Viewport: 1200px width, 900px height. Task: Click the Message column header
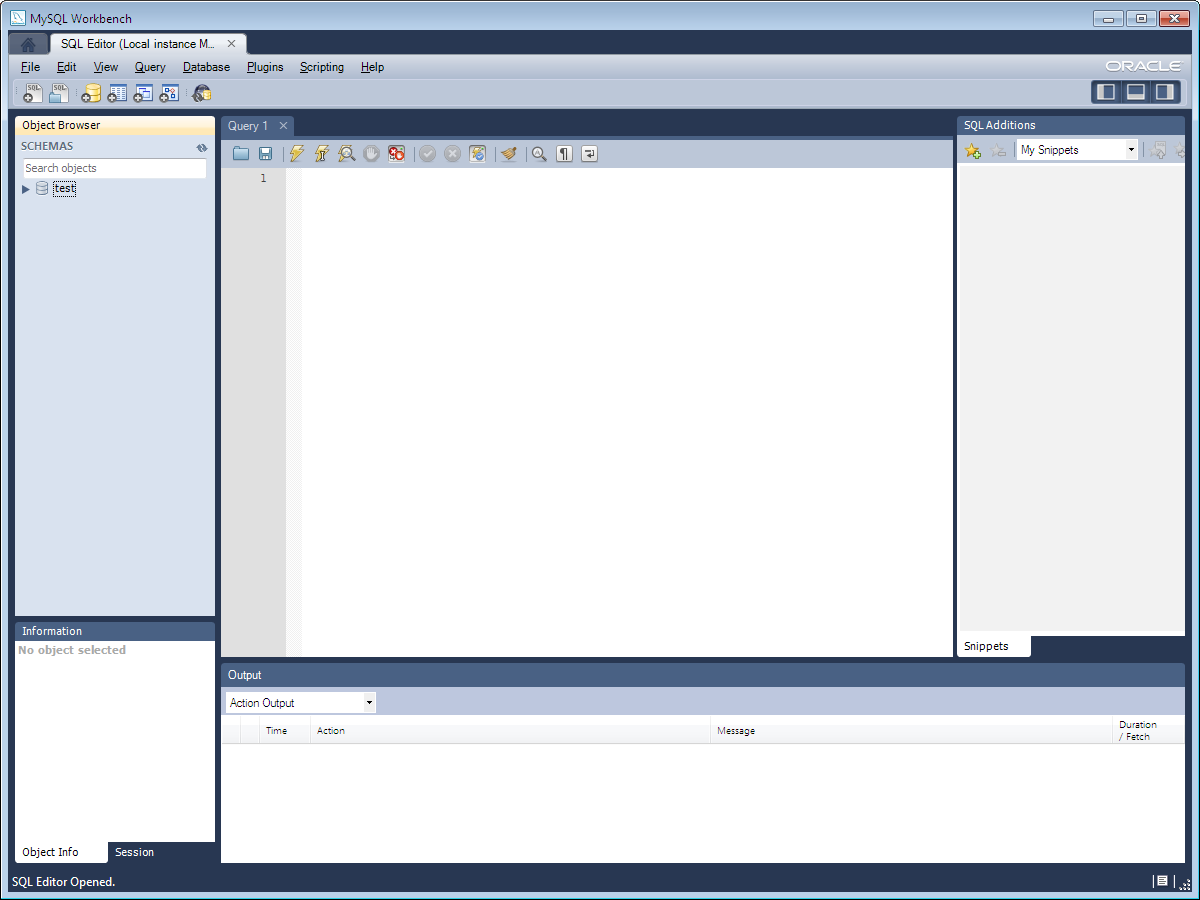coord(911,731)
